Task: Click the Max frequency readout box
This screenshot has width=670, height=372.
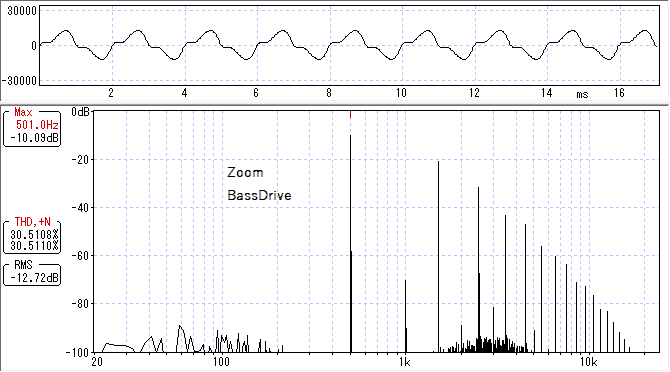Action: [x=32, y=127]
